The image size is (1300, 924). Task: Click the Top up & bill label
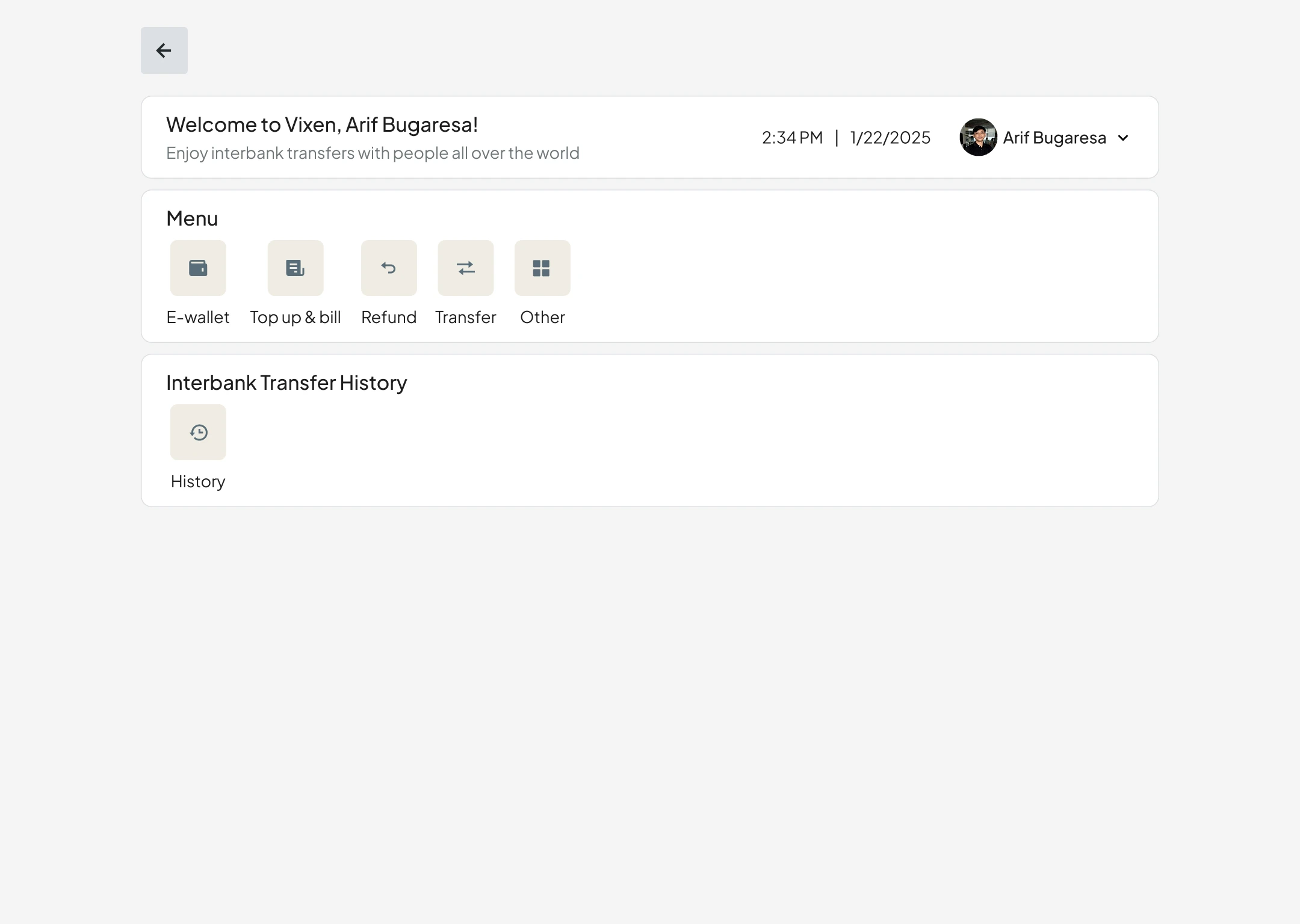(x=296, y=318)
